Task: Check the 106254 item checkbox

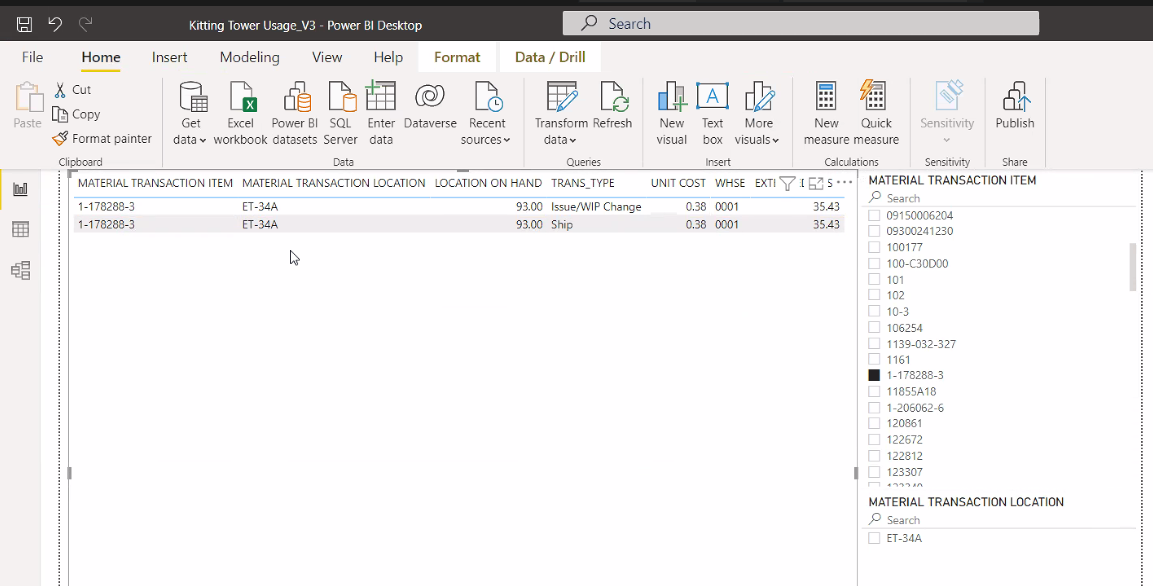Action: (874, 328)
